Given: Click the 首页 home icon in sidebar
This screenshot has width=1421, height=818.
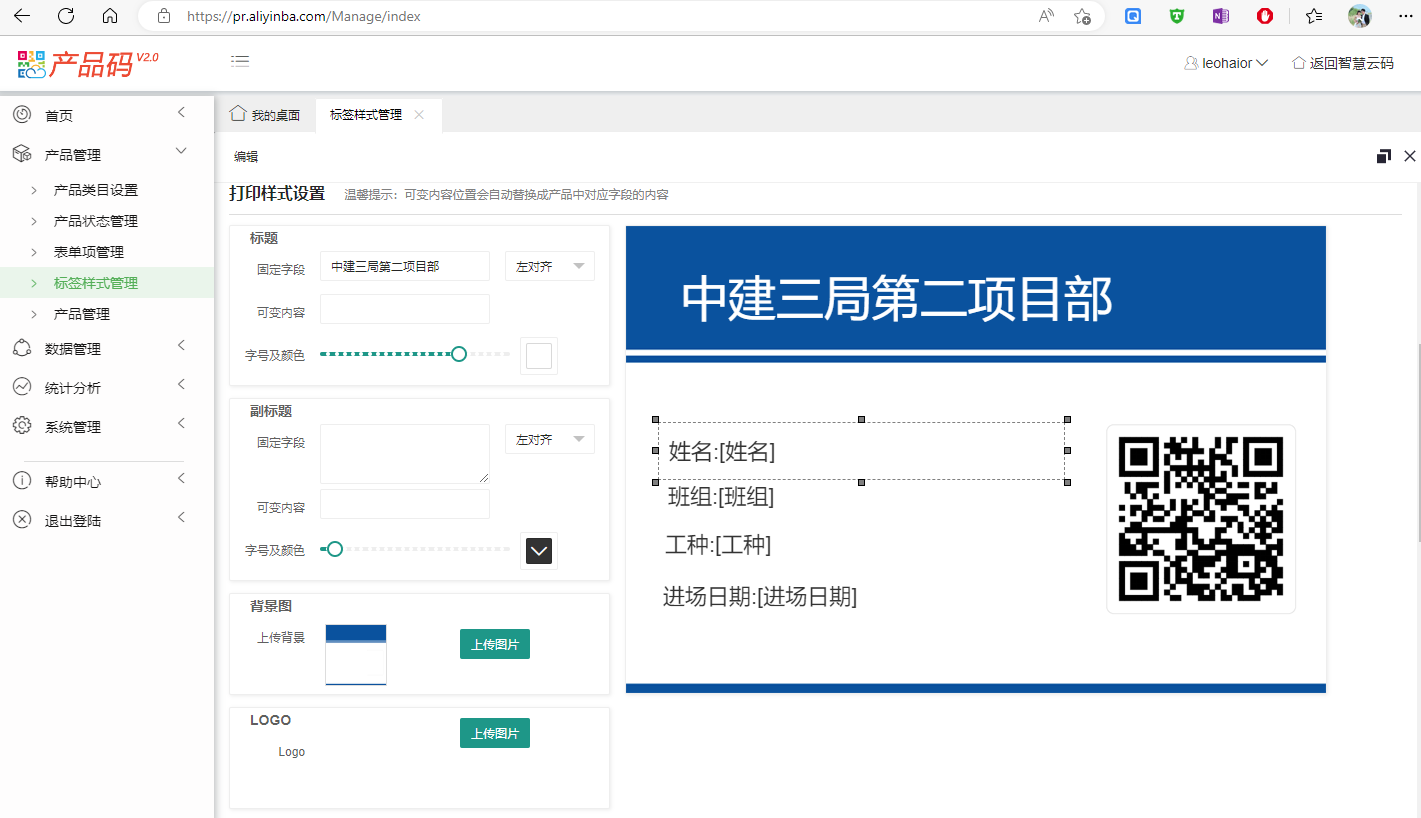Looking at the screenshot, I should [22, 115].
